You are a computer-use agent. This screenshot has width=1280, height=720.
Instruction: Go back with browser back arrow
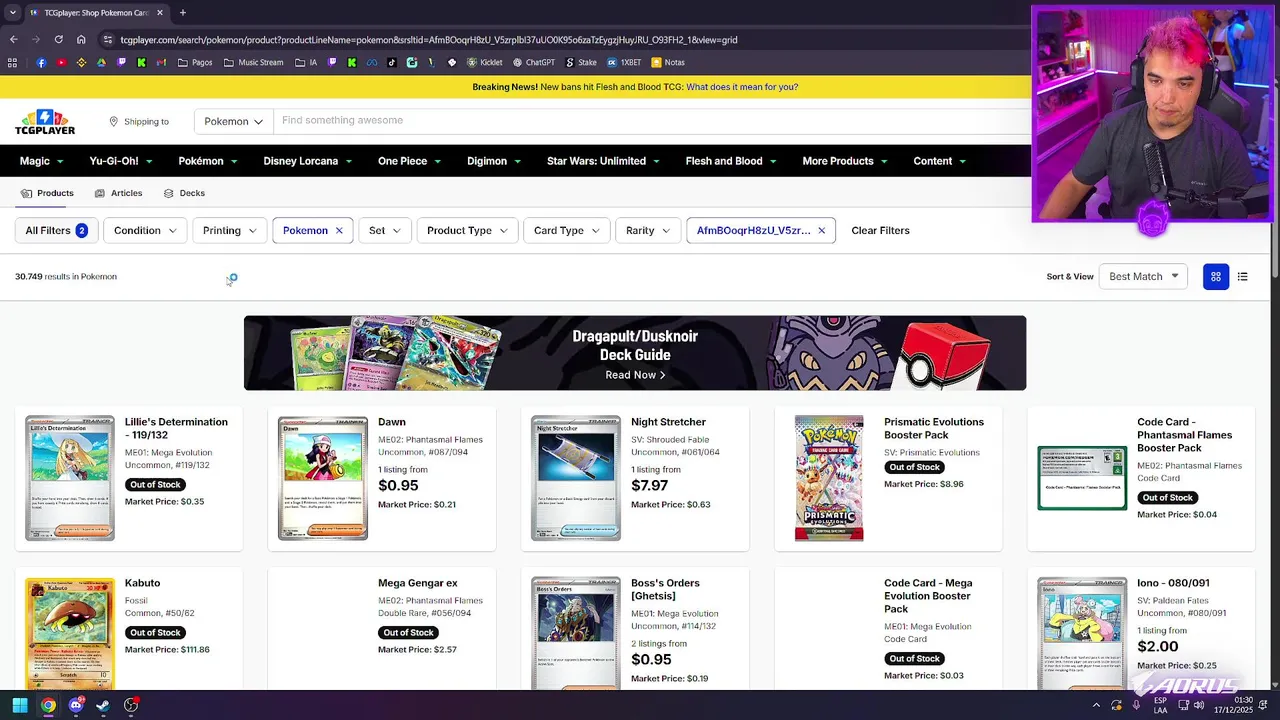tap(13, 40)
